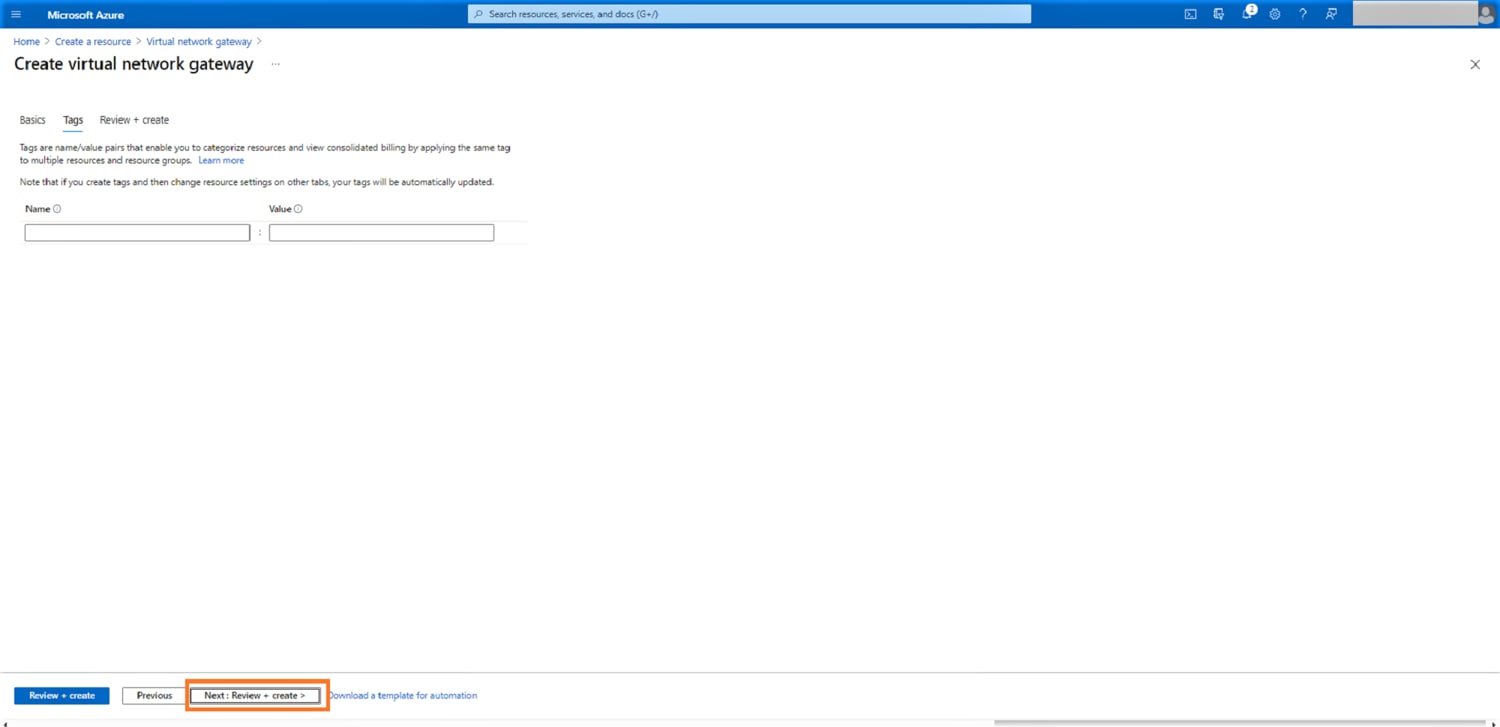This screenshot has height=727, width=1500.
Task: Click the info icon next to Name
Action: 57,209
